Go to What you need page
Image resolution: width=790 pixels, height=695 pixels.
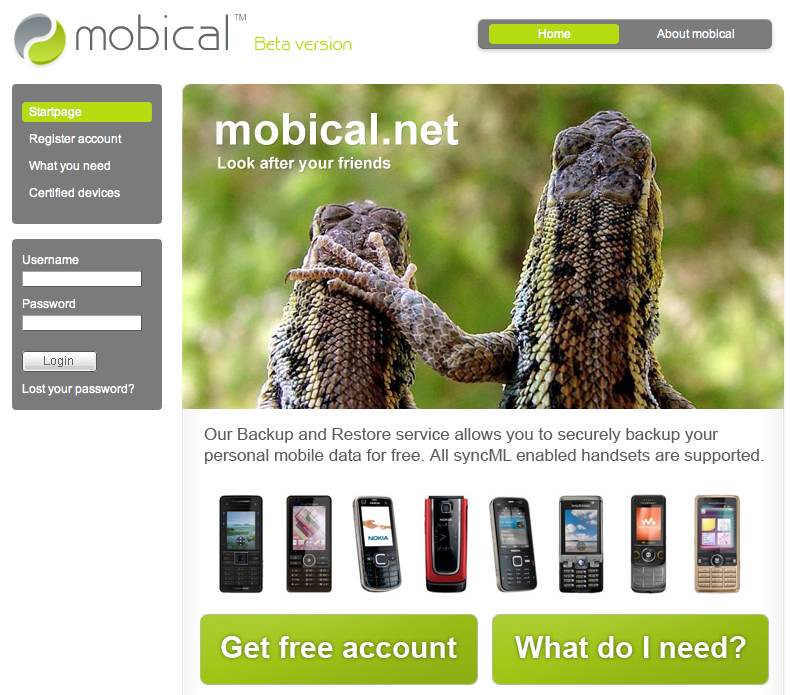70,166
